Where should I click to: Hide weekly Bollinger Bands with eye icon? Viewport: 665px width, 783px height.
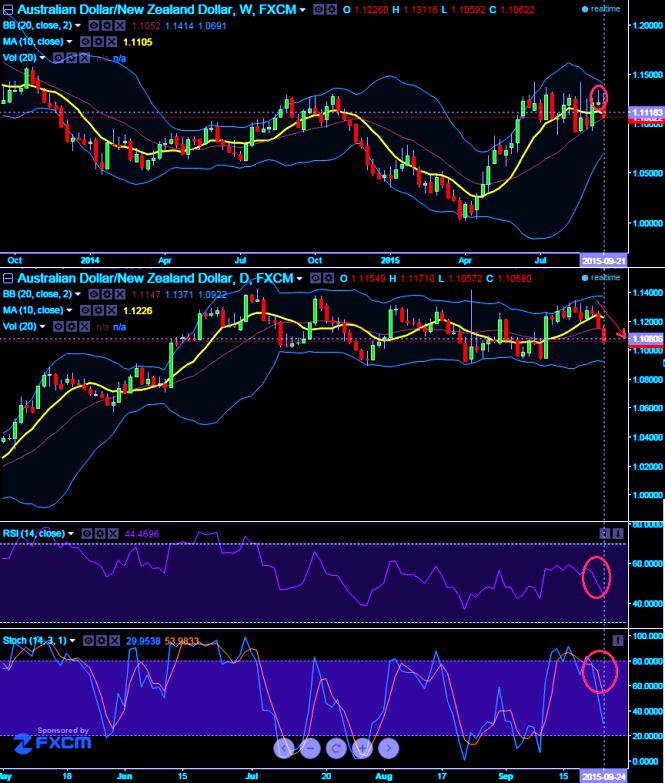[x=94, y=25]
